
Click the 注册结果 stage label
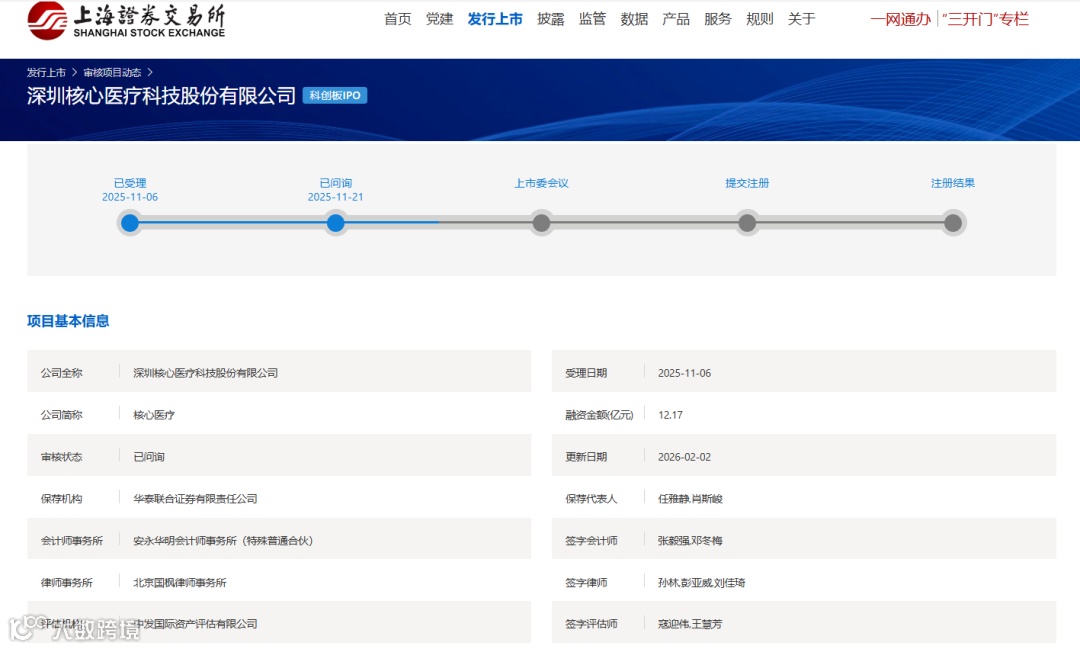(953, 183)
